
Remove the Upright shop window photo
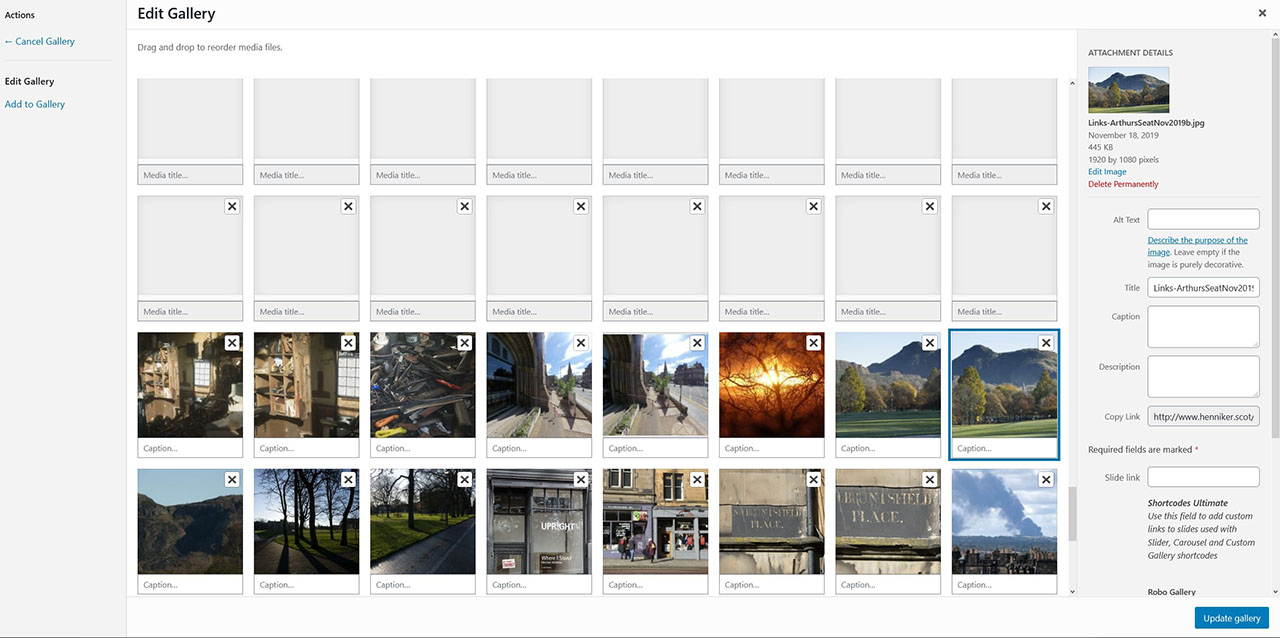point(580,479)
